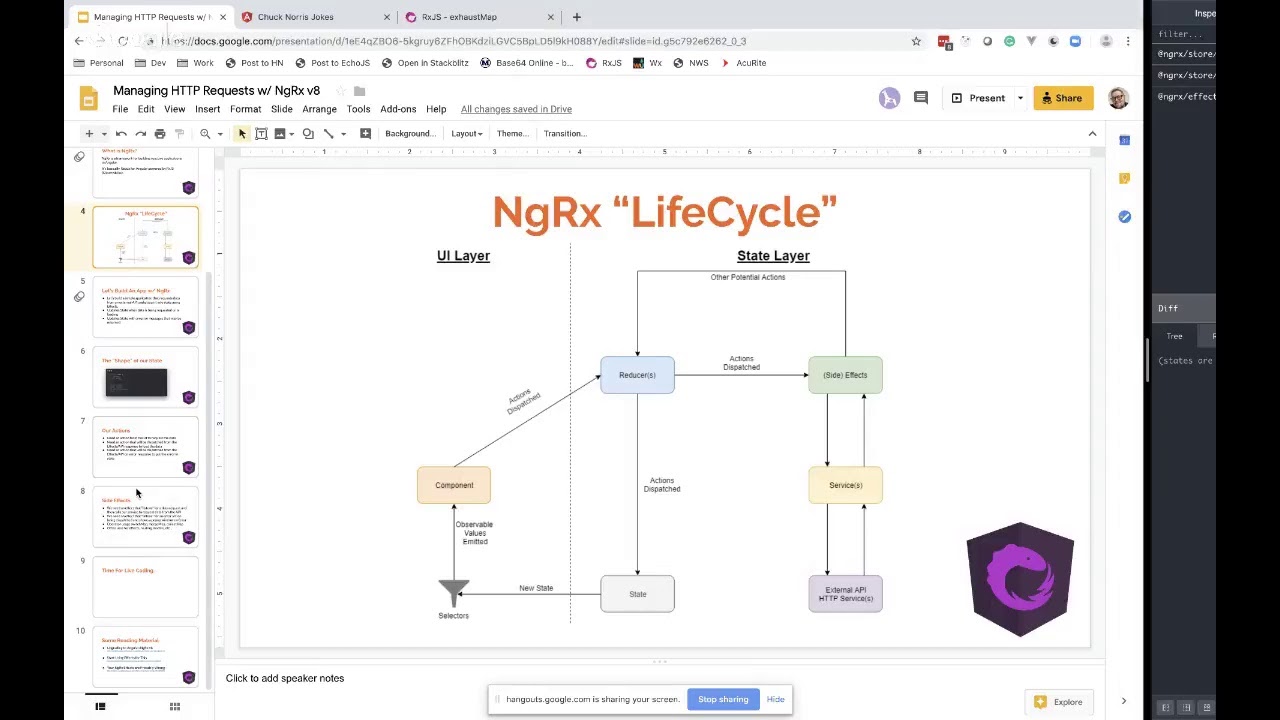Open the Chrome three-dot menu
Viewport: 1280px width, 720px height.
pos(1128,41)
